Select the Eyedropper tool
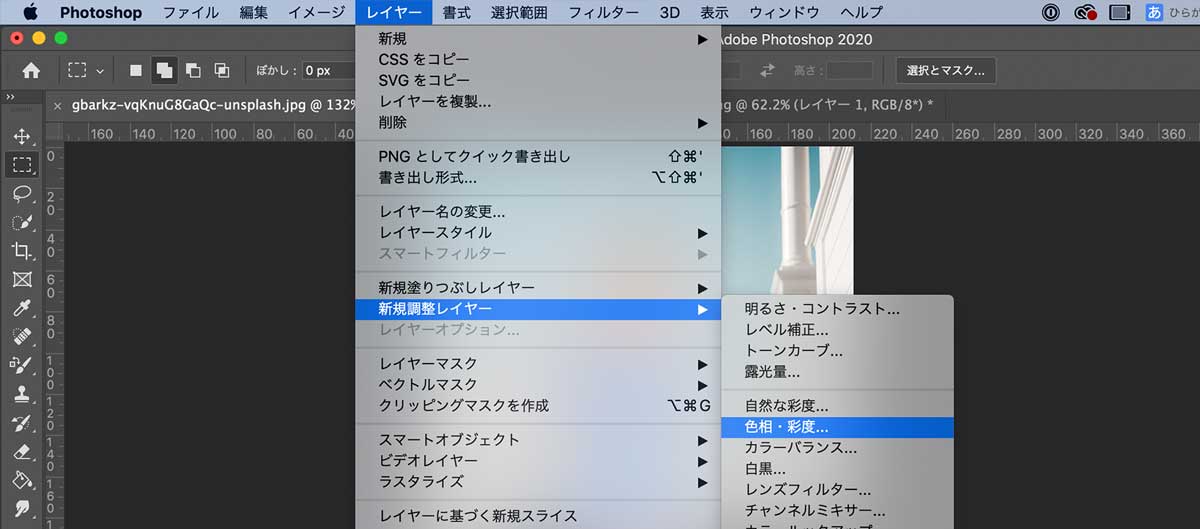Screen dimensions: 1200x529 [22, 308]
